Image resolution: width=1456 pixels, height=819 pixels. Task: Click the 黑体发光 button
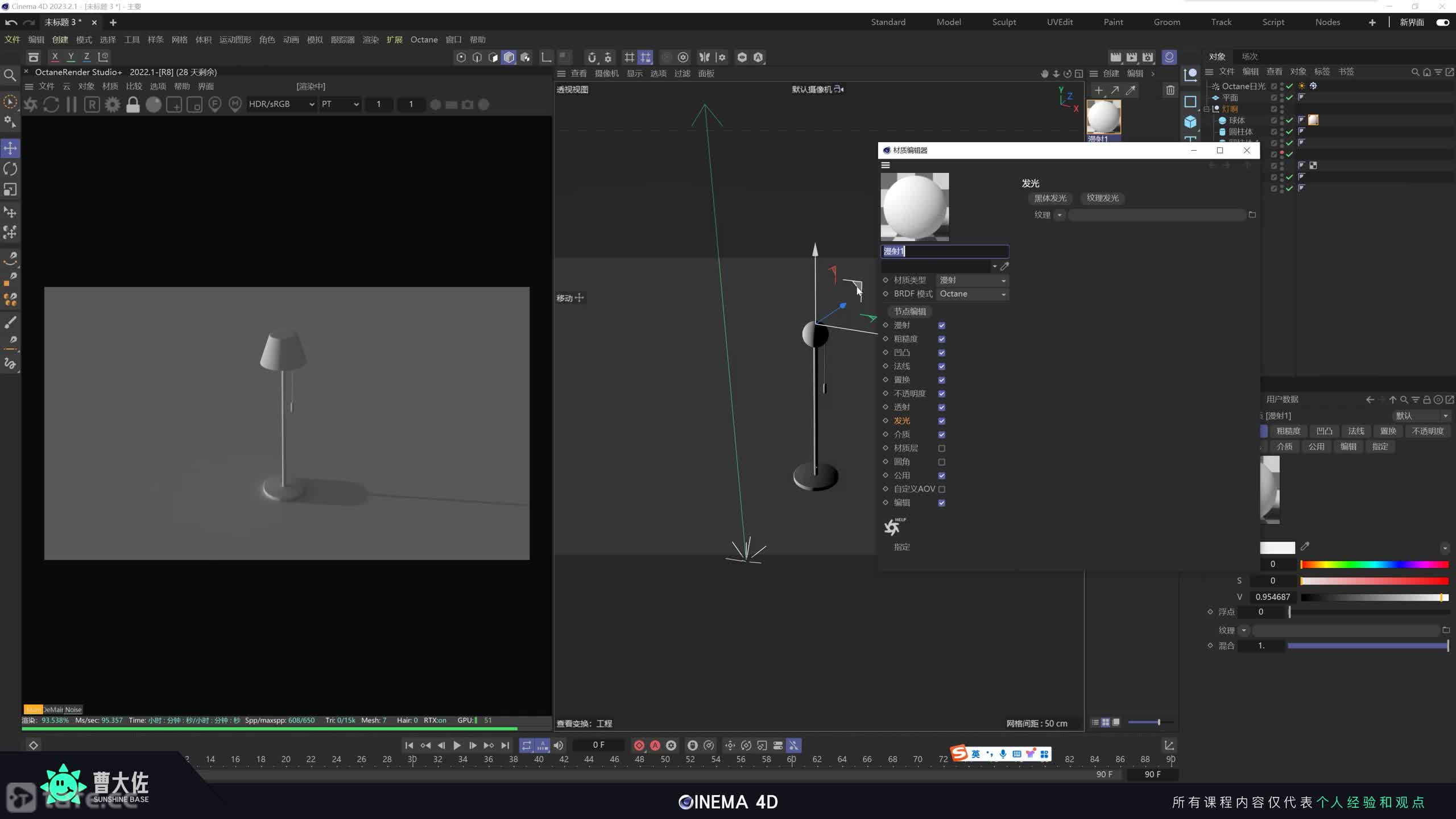tap(1050, 198)
